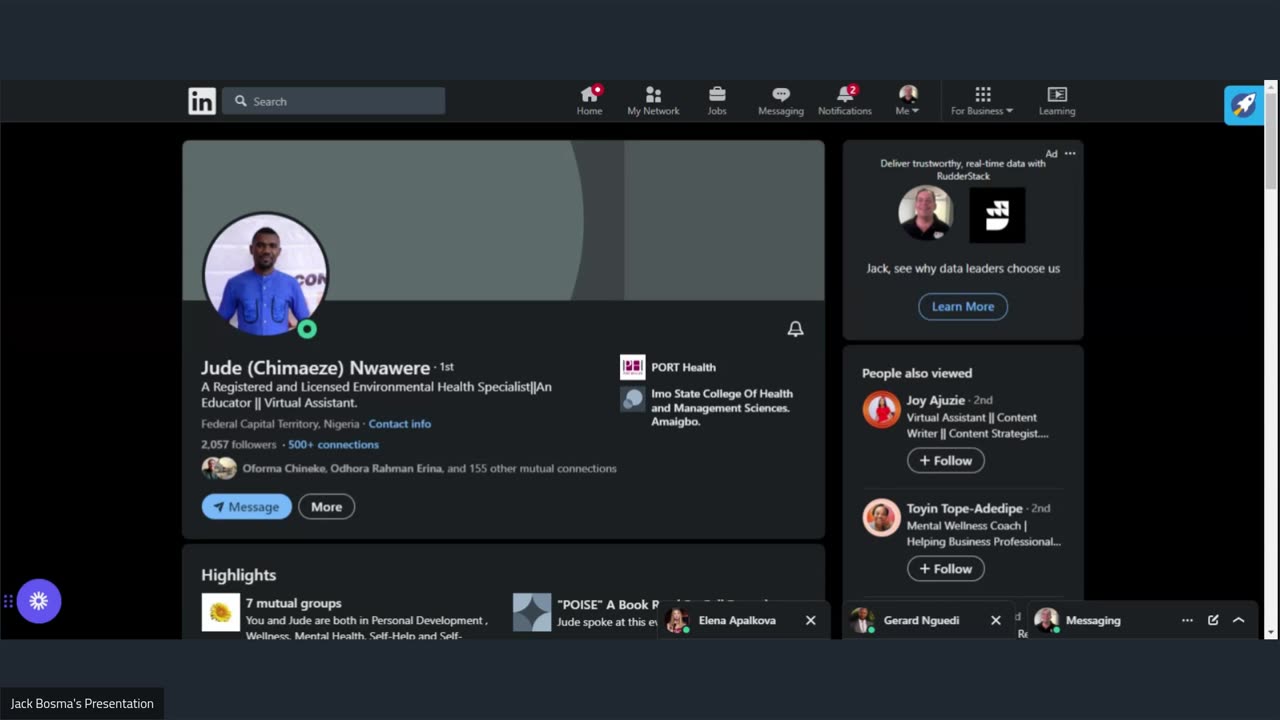This screenshot has width=1280, height=720.
Task: Click the '2,057 followers' text
Action: pyautogui.click(x=239, y=445)
